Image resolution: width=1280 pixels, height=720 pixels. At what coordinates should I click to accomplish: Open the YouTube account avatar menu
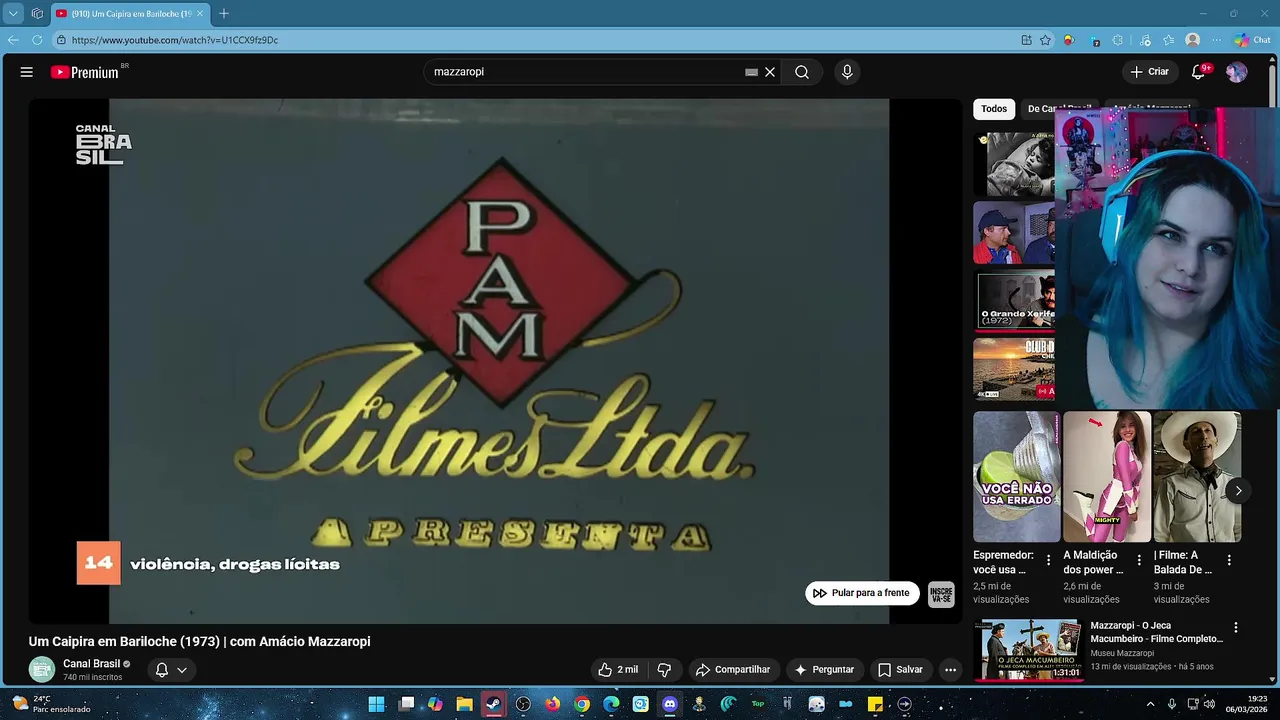click(1237, 72)
